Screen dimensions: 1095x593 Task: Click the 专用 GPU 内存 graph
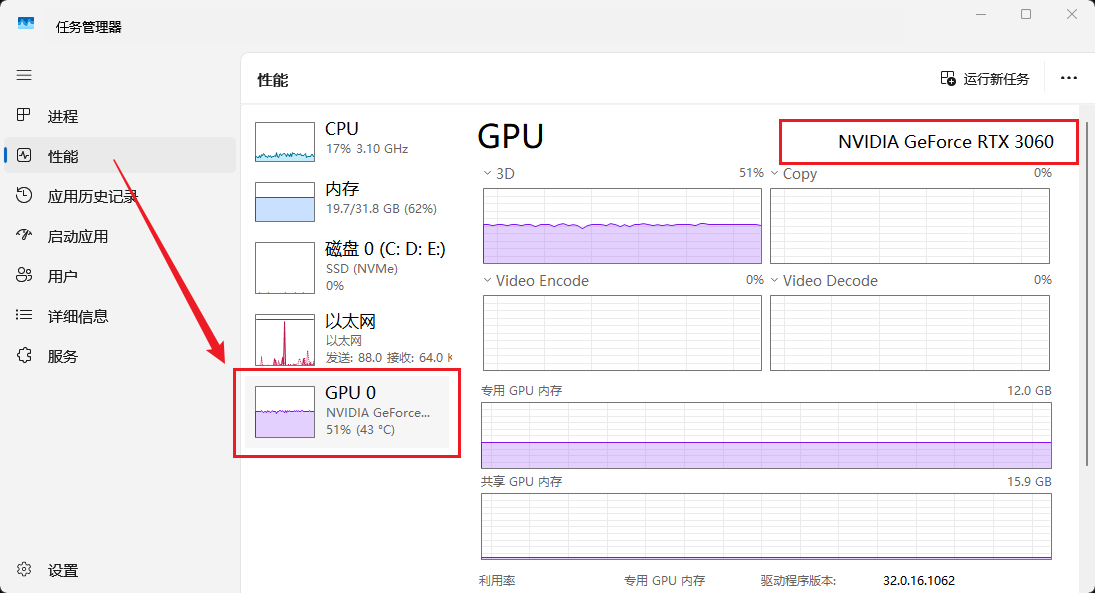(766, 435)
